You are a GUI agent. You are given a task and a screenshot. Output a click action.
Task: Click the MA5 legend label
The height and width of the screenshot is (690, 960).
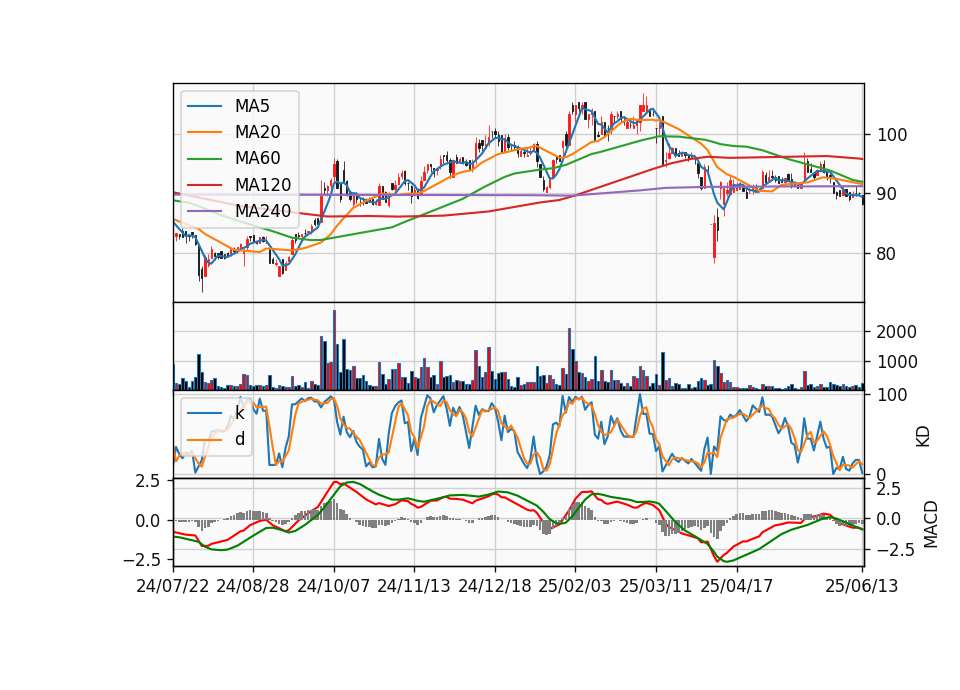(x=252, y=106)
